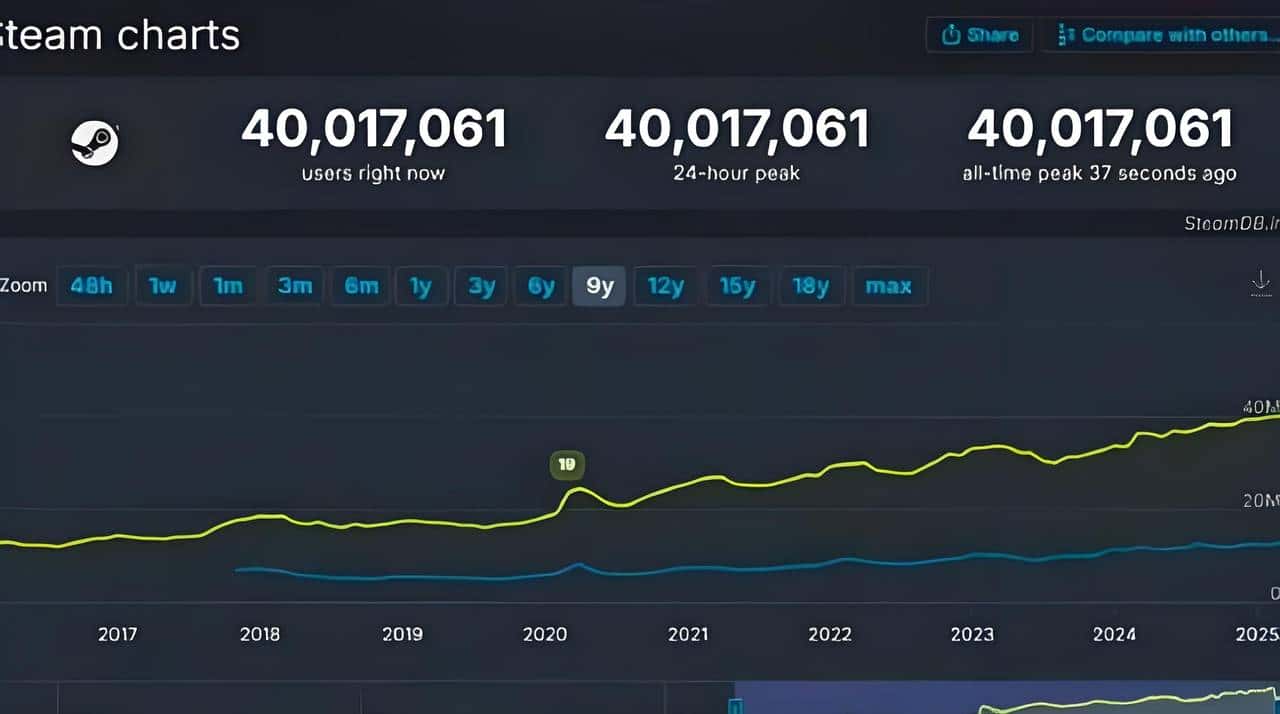1280x714 pixels.
Task: Switch chart to 12y view
Action: coord(665,285)
